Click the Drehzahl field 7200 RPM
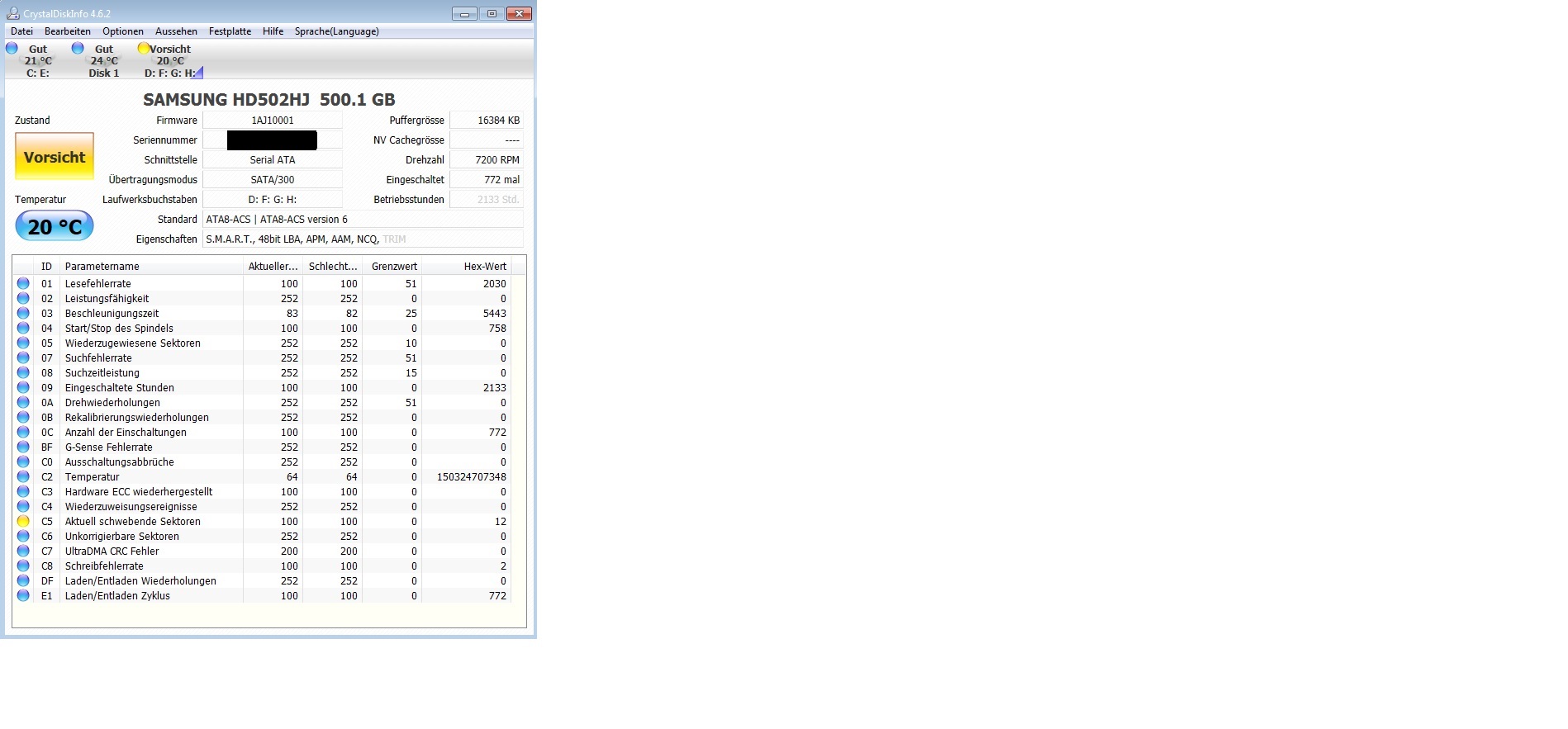The height and width of the screenshot is (729, 1568). [x=487, y=160]
